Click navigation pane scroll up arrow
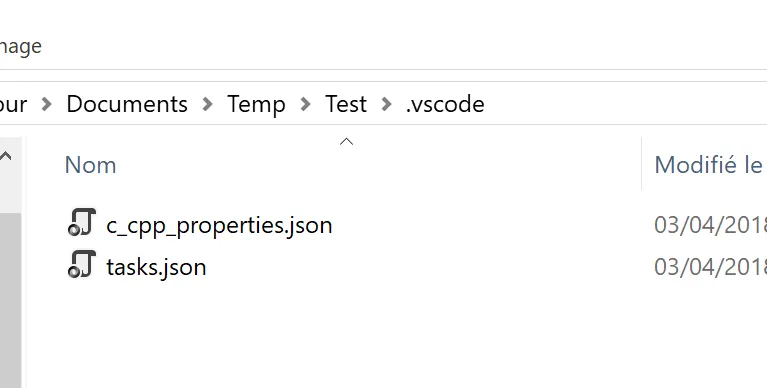Screen dimensions: 767x388 tap(6, 156)
